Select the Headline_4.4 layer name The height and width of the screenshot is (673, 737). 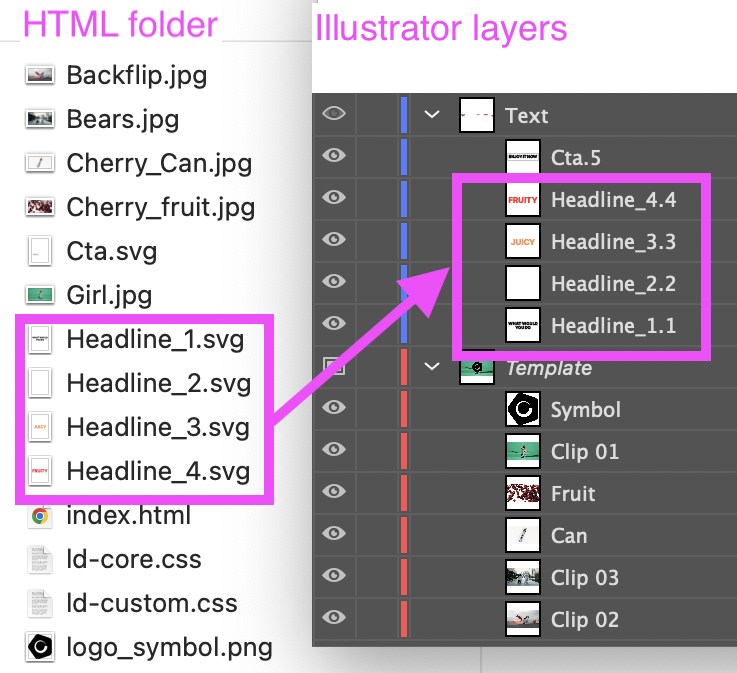click(x=613, y=200)
